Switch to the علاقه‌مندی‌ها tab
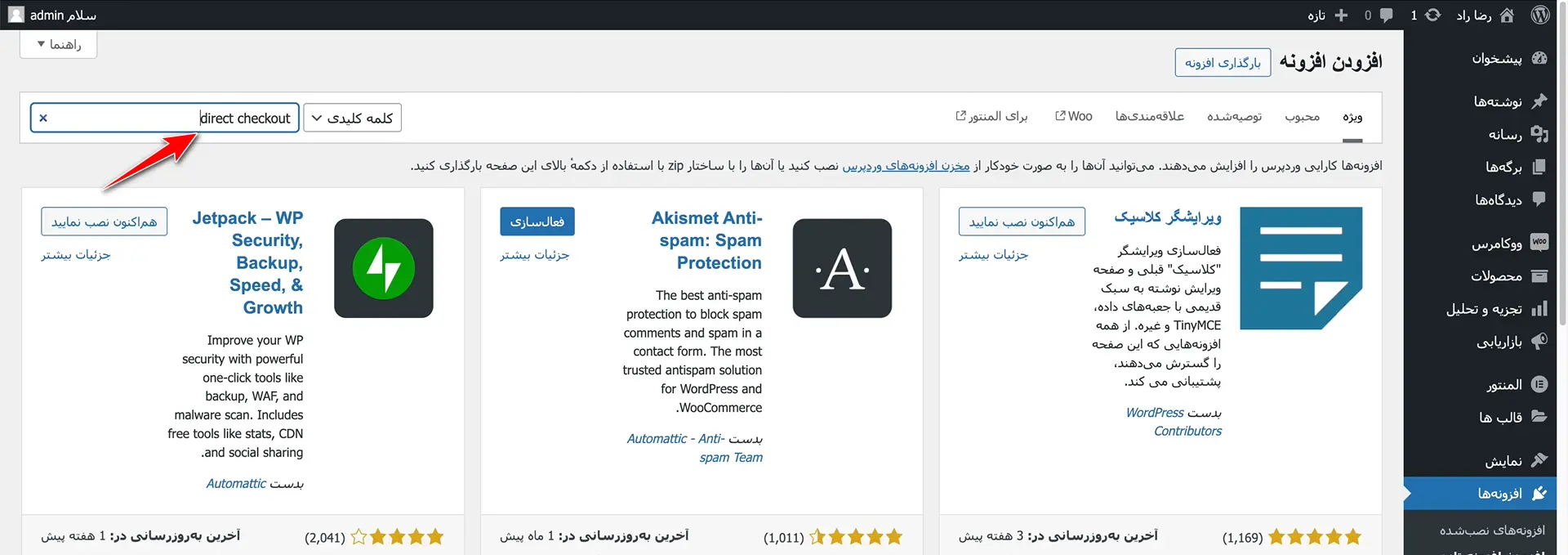The height and width of the screenshot is (555, 1568). pos(1150,116)
